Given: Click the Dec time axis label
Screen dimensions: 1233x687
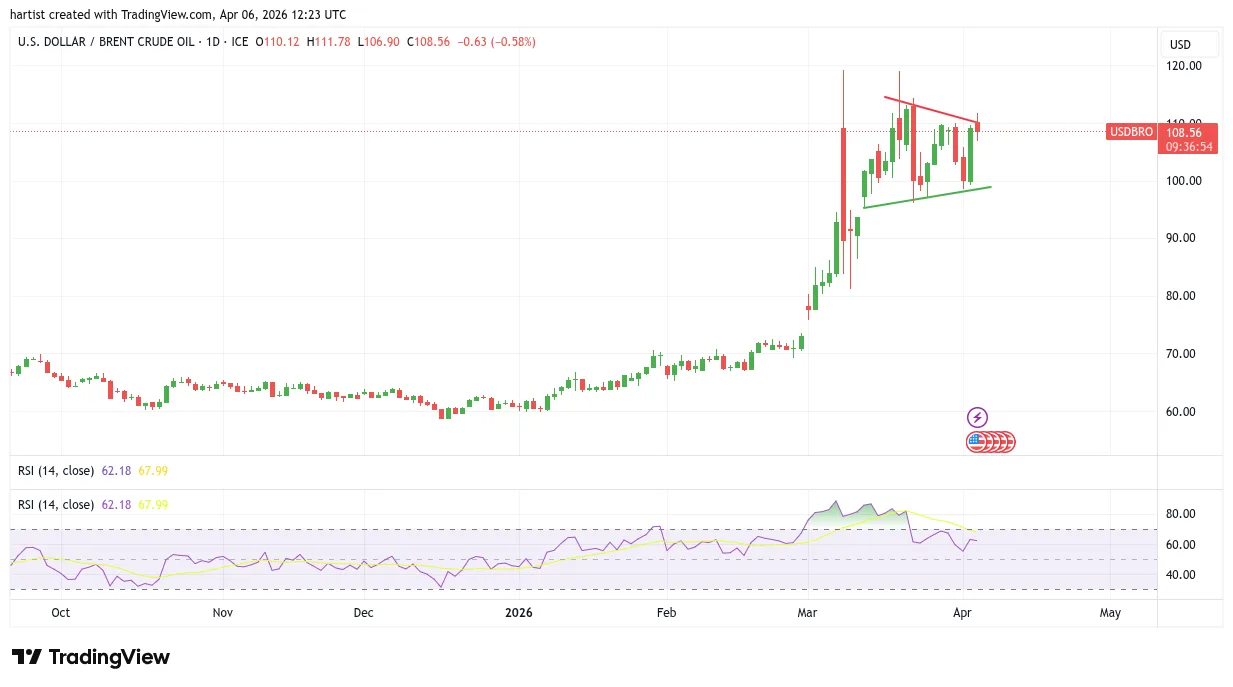Looking at the screenshot, I should pos(363,612).
